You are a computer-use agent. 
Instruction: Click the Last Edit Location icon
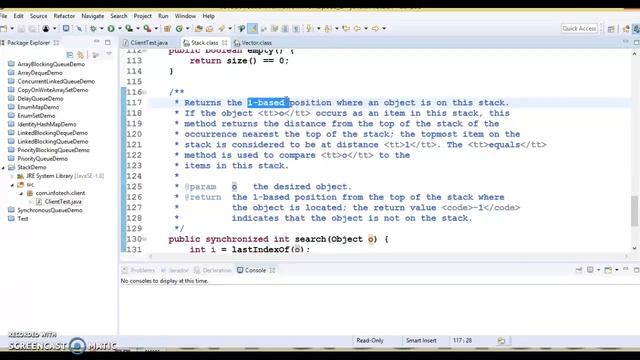(x=346, y=29)
